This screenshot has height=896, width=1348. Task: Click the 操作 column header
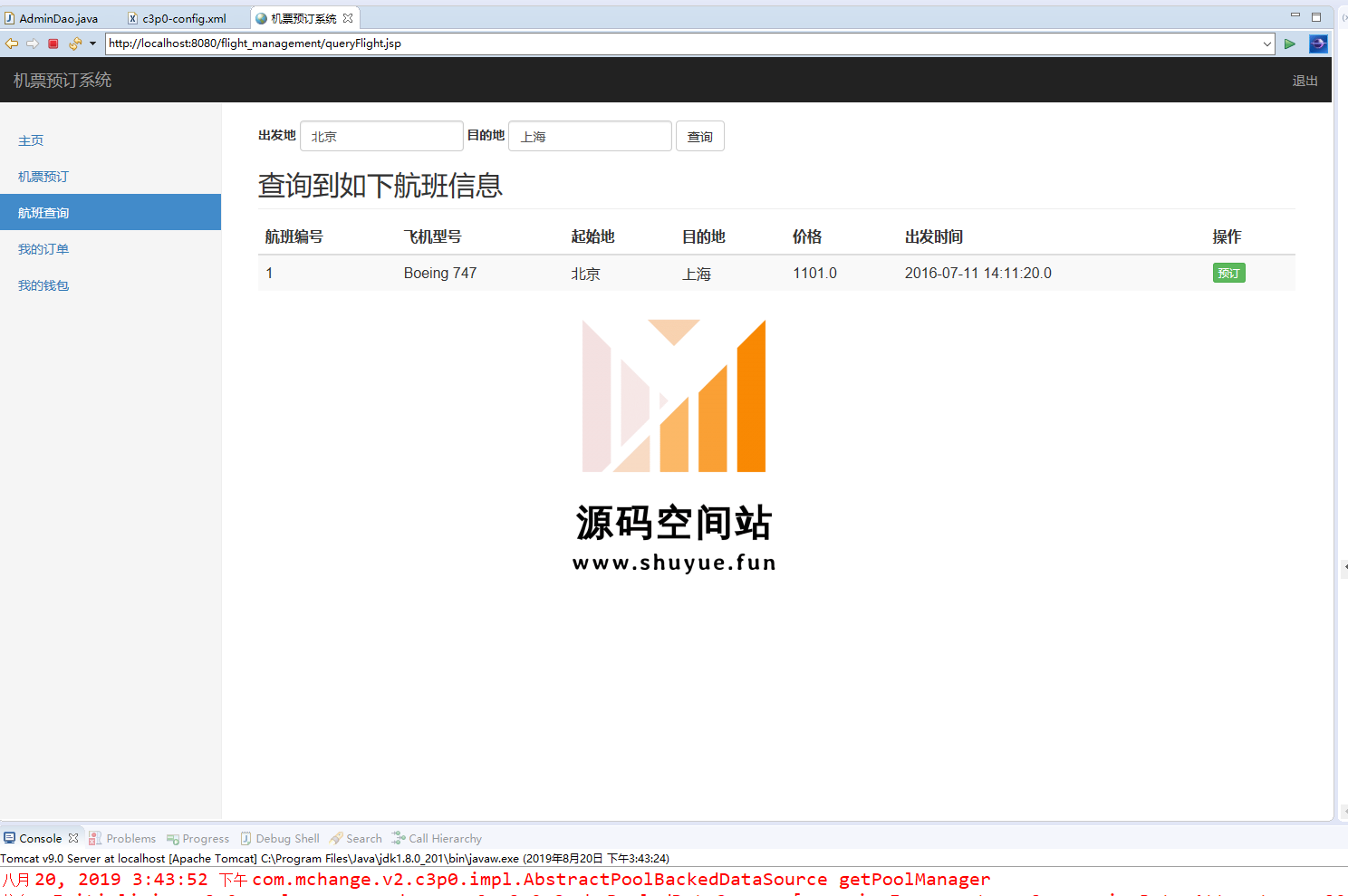[x=1228, y=236]
